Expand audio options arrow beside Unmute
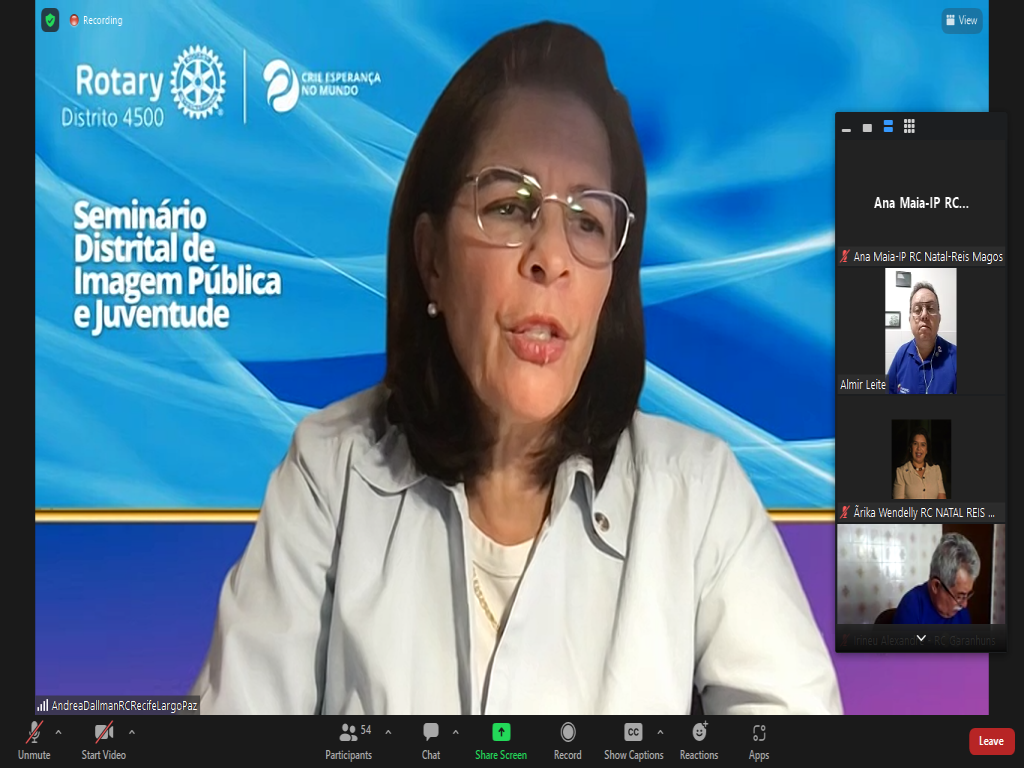 tap(58, 732)
